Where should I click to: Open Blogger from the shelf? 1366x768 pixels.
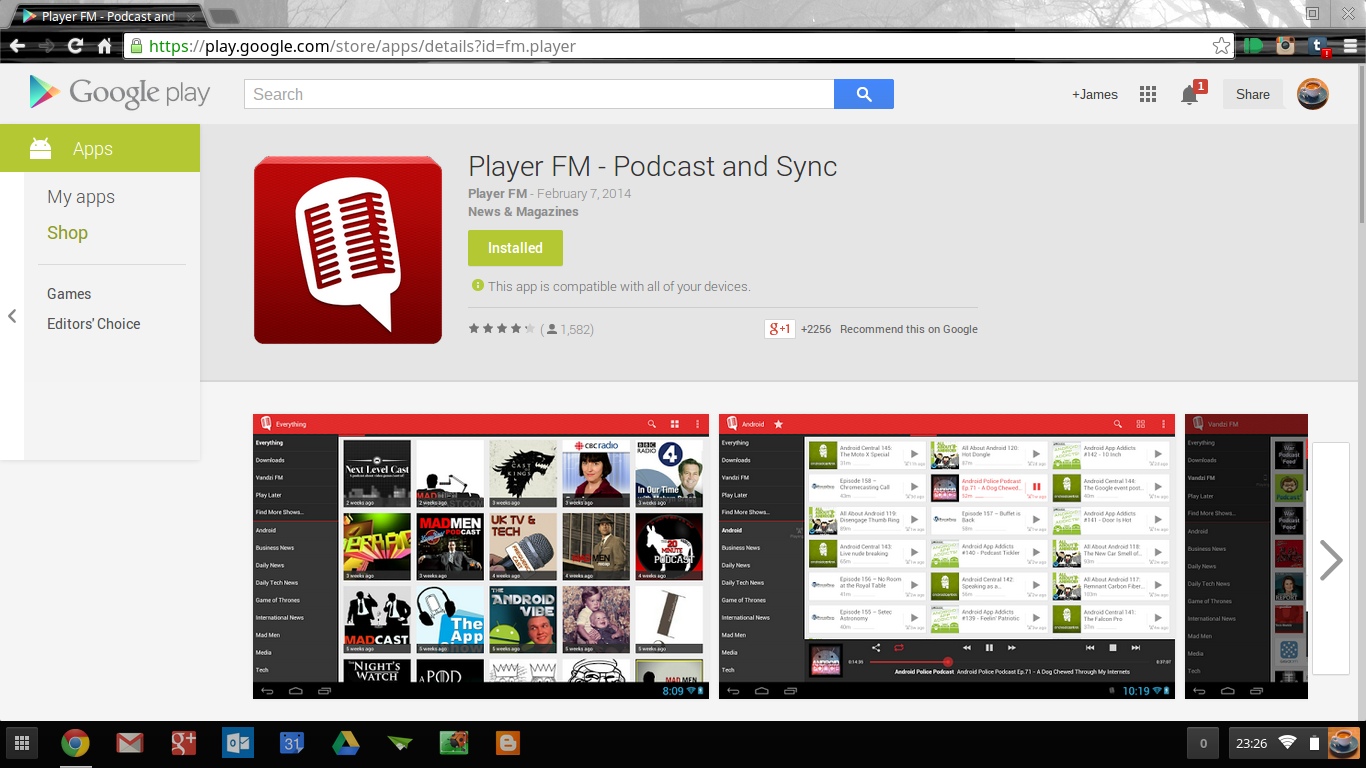click(508, 743)
